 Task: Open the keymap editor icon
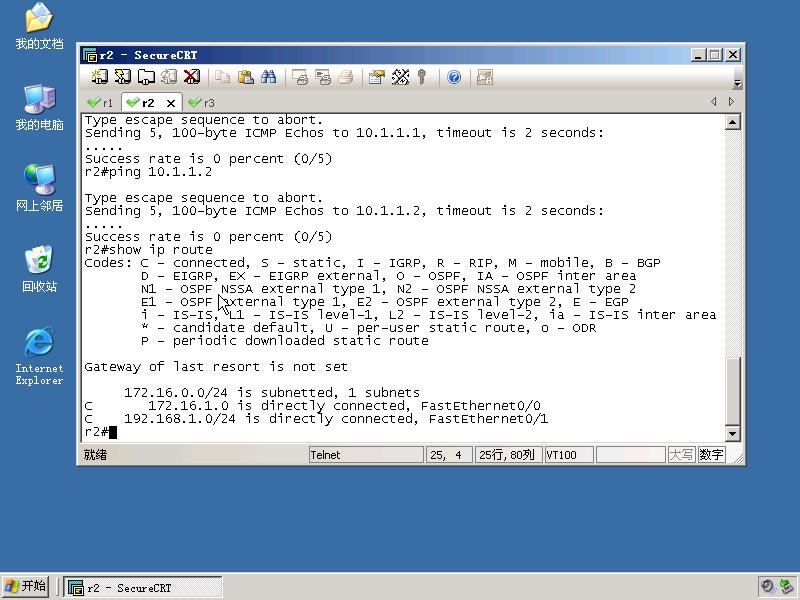(401, 77)
